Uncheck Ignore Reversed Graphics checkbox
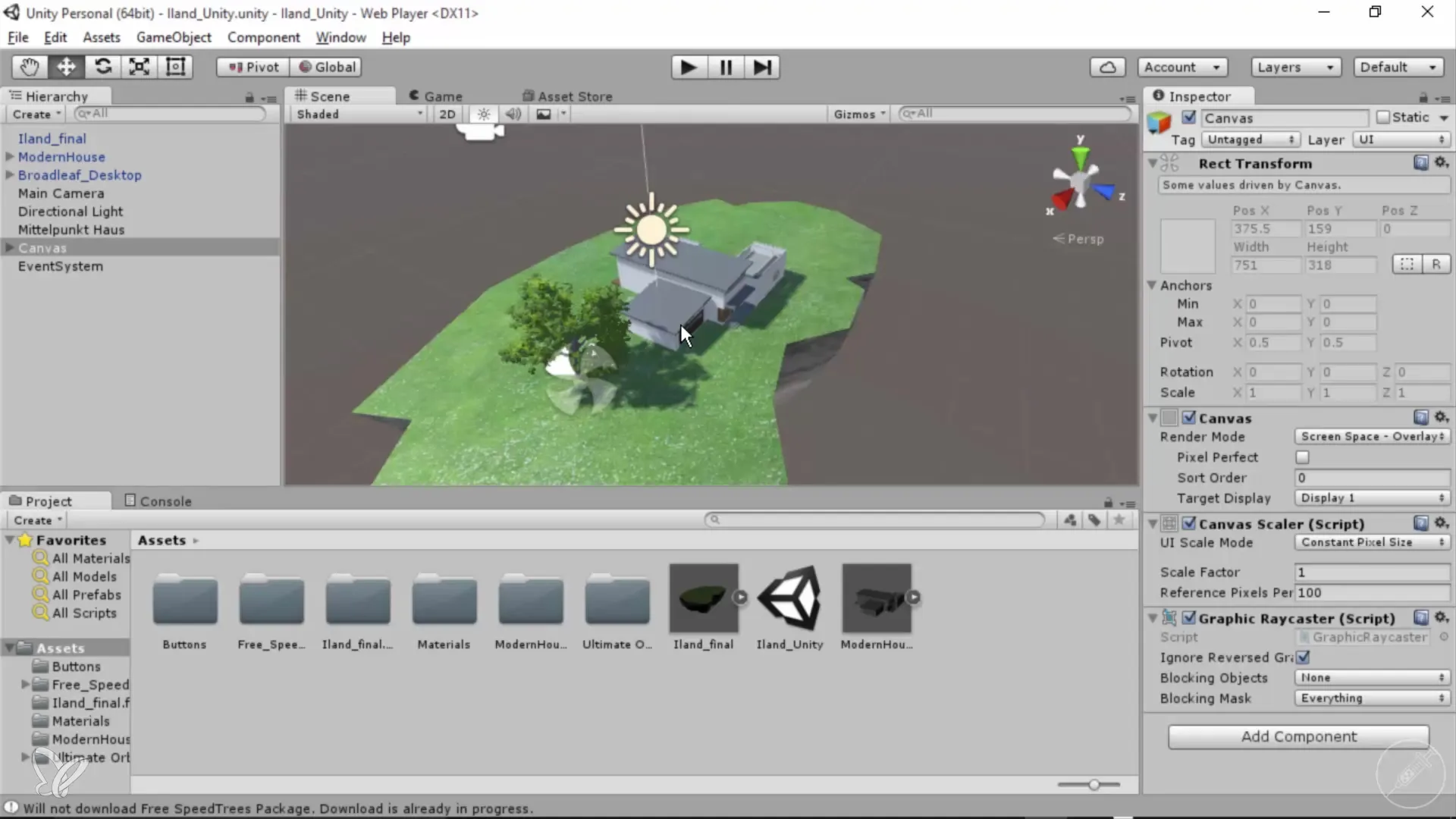The height and width of the screenshot is (819, 1456). [1303, 657]
